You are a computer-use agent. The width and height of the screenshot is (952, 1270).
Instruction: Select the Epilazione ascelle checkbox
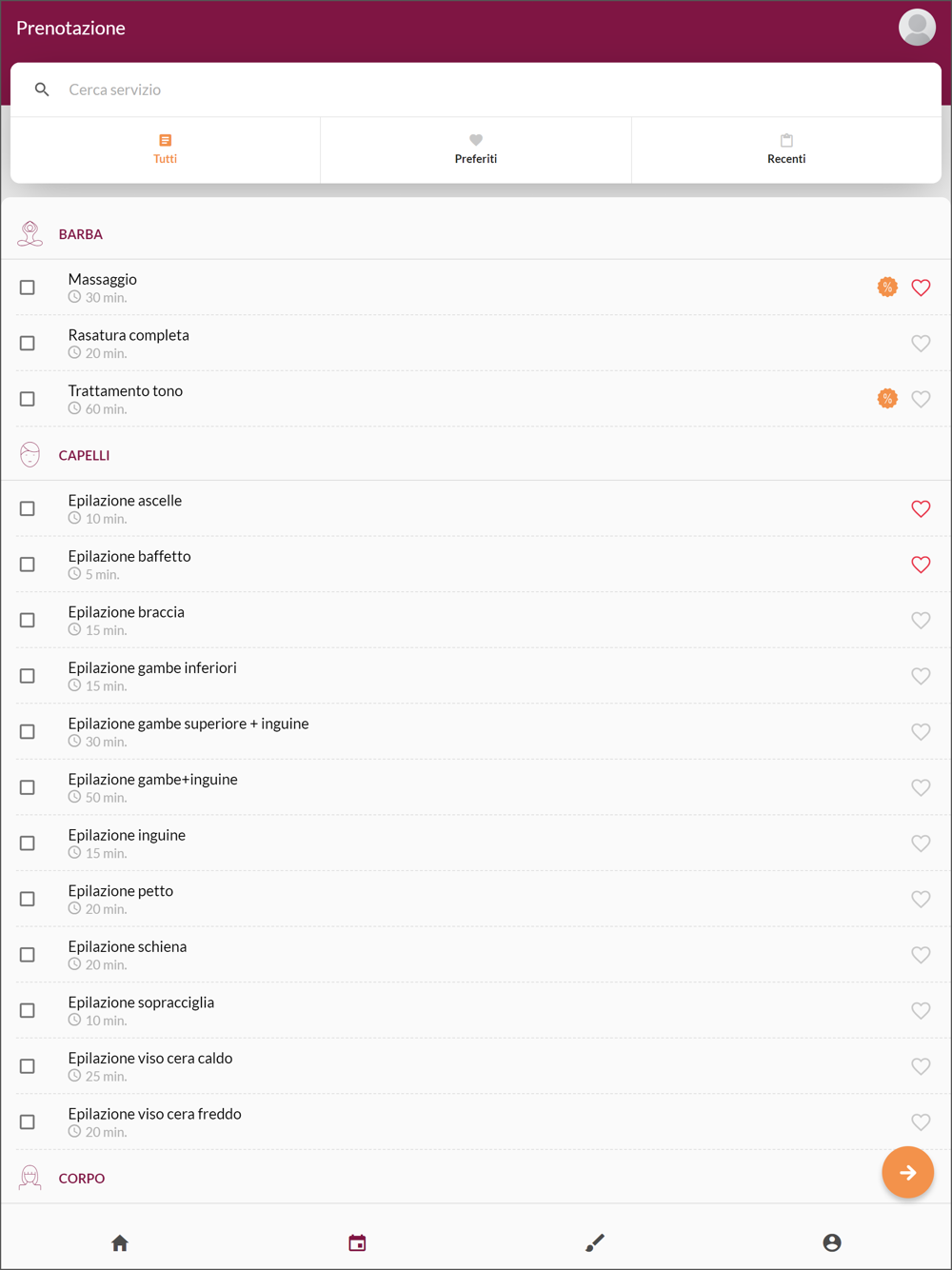coord(28,508)
